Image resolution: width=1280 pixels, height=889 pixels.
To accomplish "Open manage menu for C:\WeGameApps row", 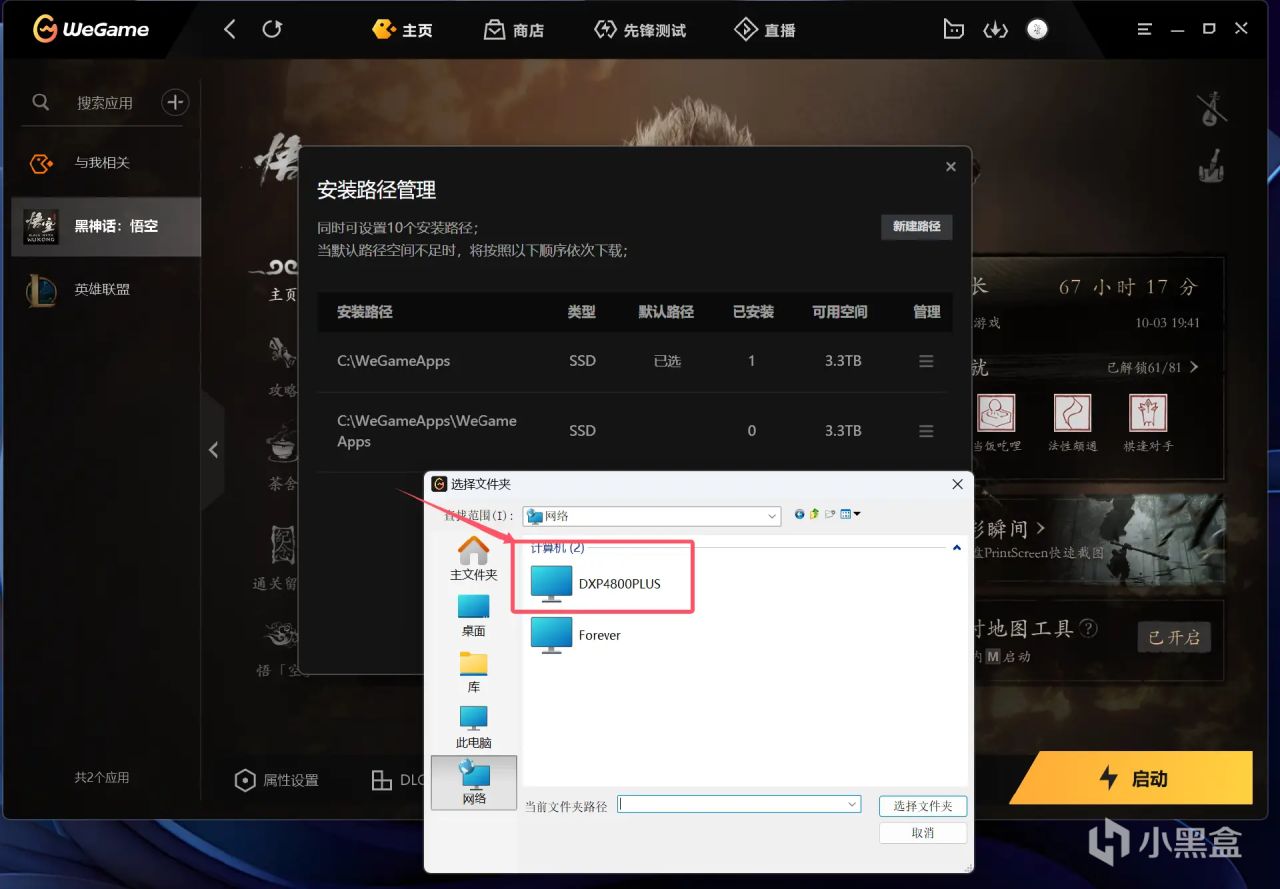I will [926, 361].
